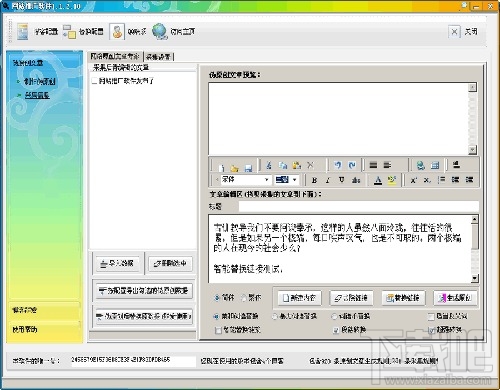Click the export checked pseudo-original data button
Viewport: 500px width, 390px height.
coord(144,291)
